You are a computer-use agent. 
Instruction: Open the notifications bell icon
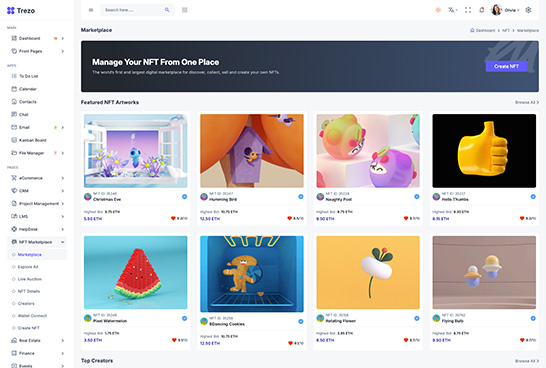(x=482, y=10)
